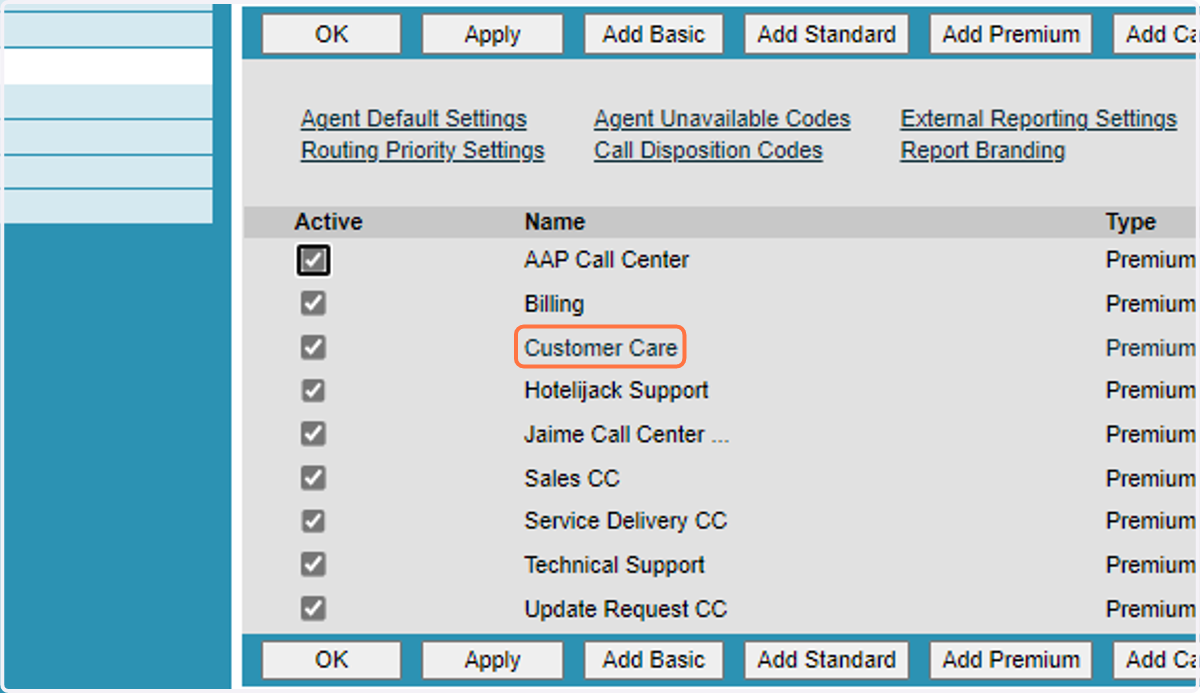Screen dimensions: 1200x693
Task: Click the bottom Apply button
Action: point(492,660)
